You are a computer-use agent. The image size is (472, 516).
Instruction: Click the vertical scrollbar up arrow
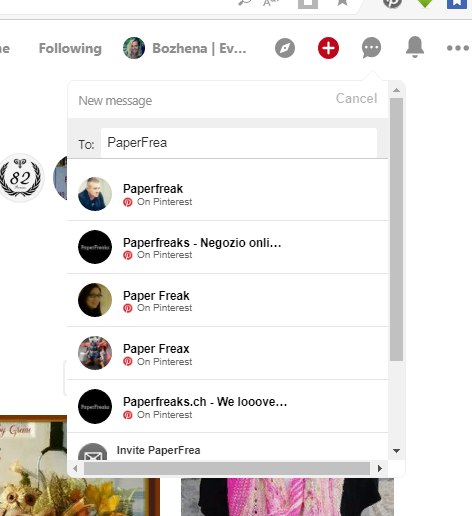[396, 90]
